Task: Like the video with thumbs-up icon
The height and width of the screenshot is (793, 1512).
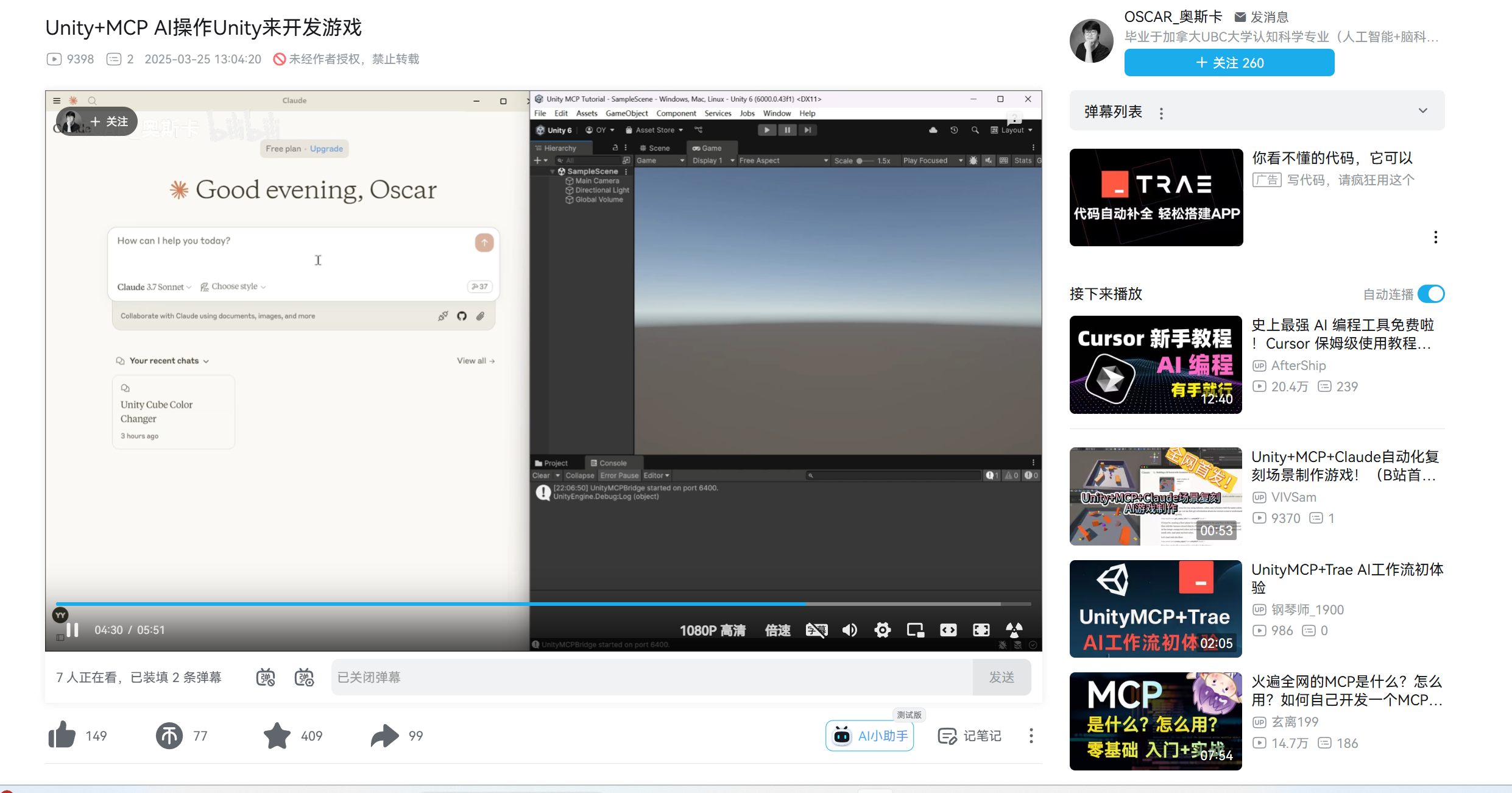Action: [62, 735]
